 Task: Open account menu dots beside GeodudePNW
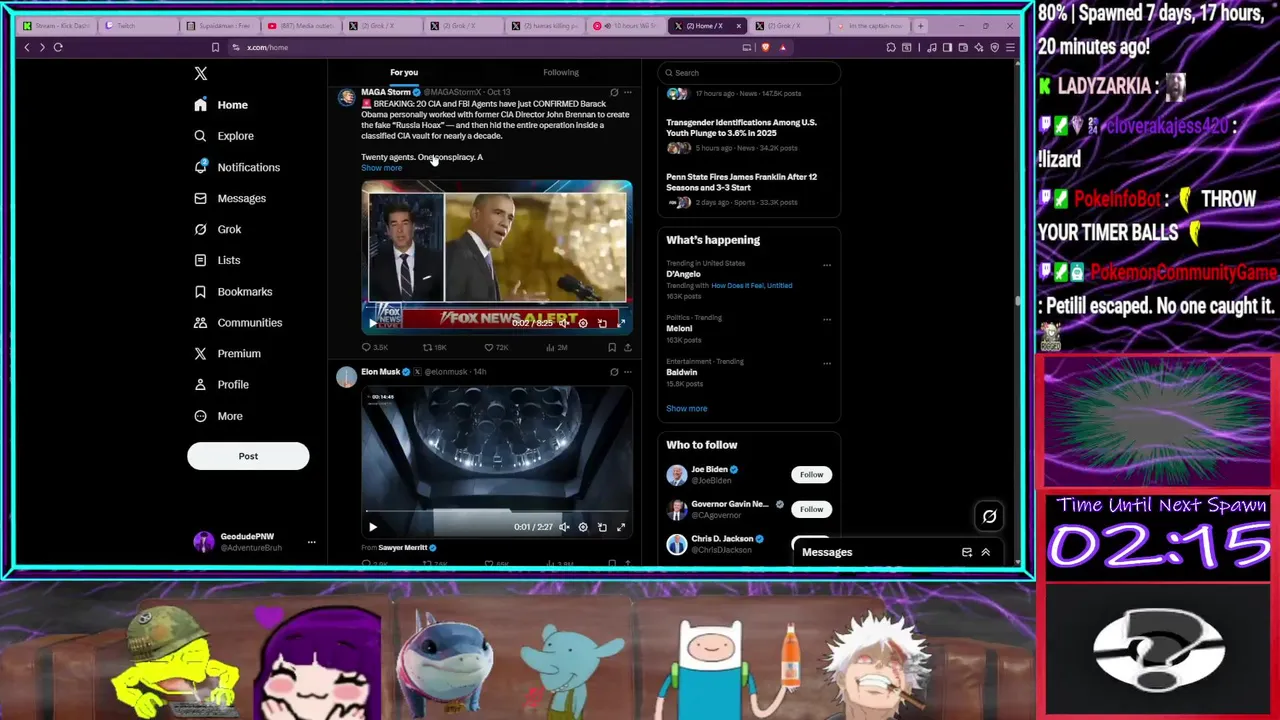tap(311, 542)
